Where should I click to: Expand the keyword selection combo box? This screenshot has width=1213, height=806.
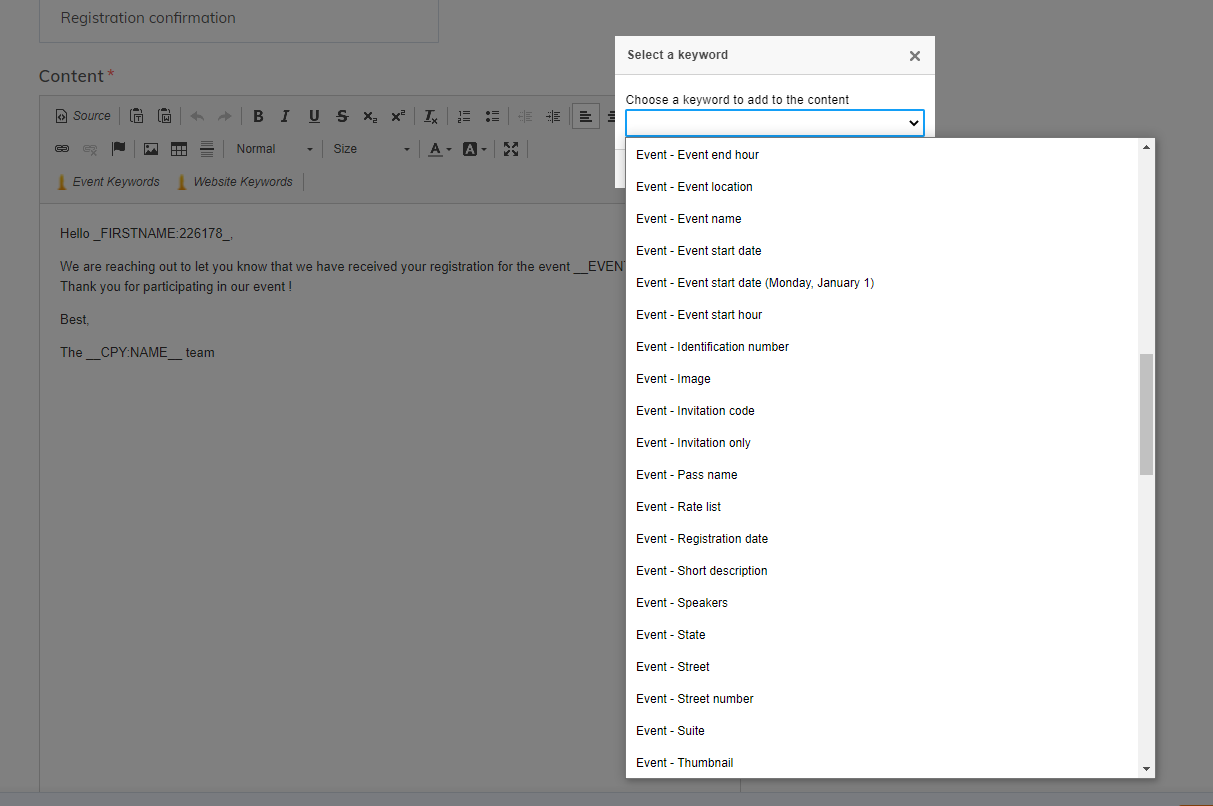tap(774, 123)
